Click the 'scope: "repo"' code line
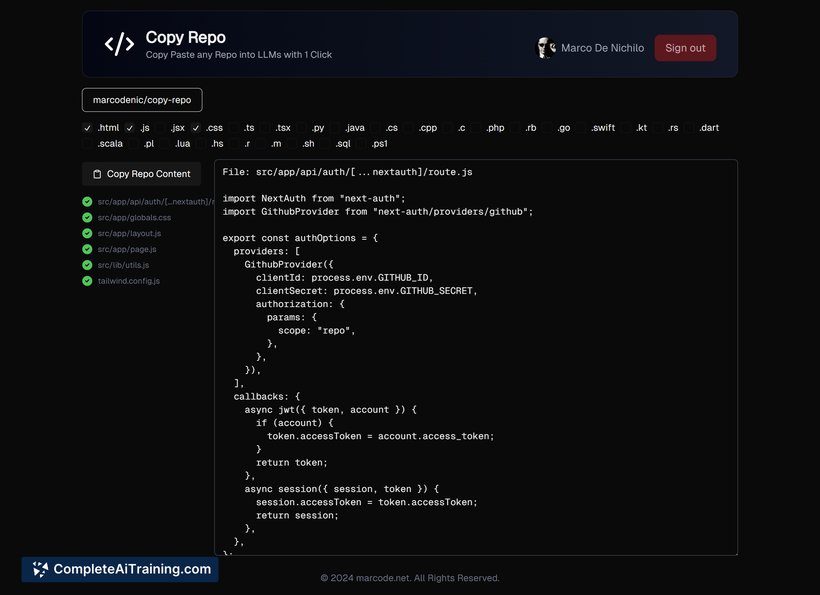The height and width of the screenshot is (595, 820). tap(316, 330)
